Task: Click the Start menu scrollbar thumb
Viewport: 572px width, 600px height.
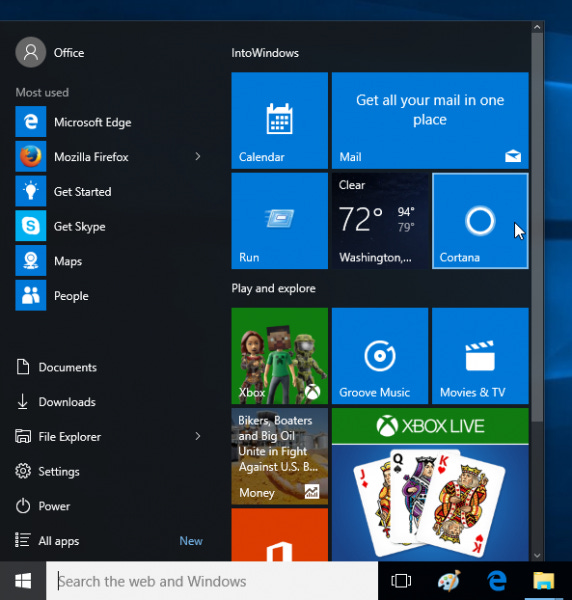Action: [537, 227]
